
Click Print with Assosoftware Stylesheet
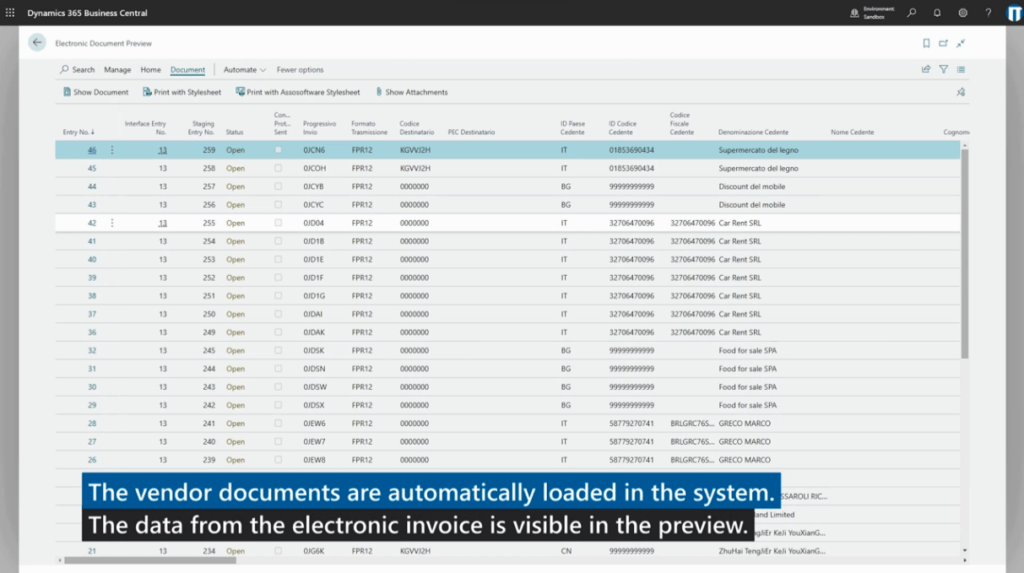point(297,92)
